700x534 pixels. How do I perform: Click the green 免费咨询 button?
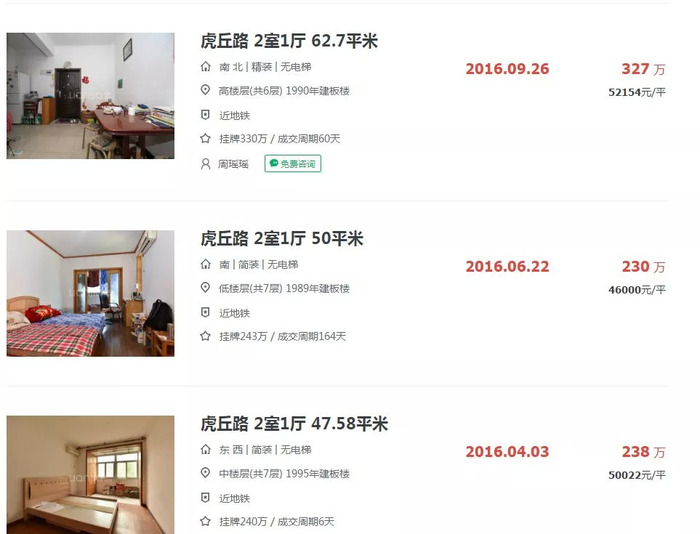click(x=293, y=163)
